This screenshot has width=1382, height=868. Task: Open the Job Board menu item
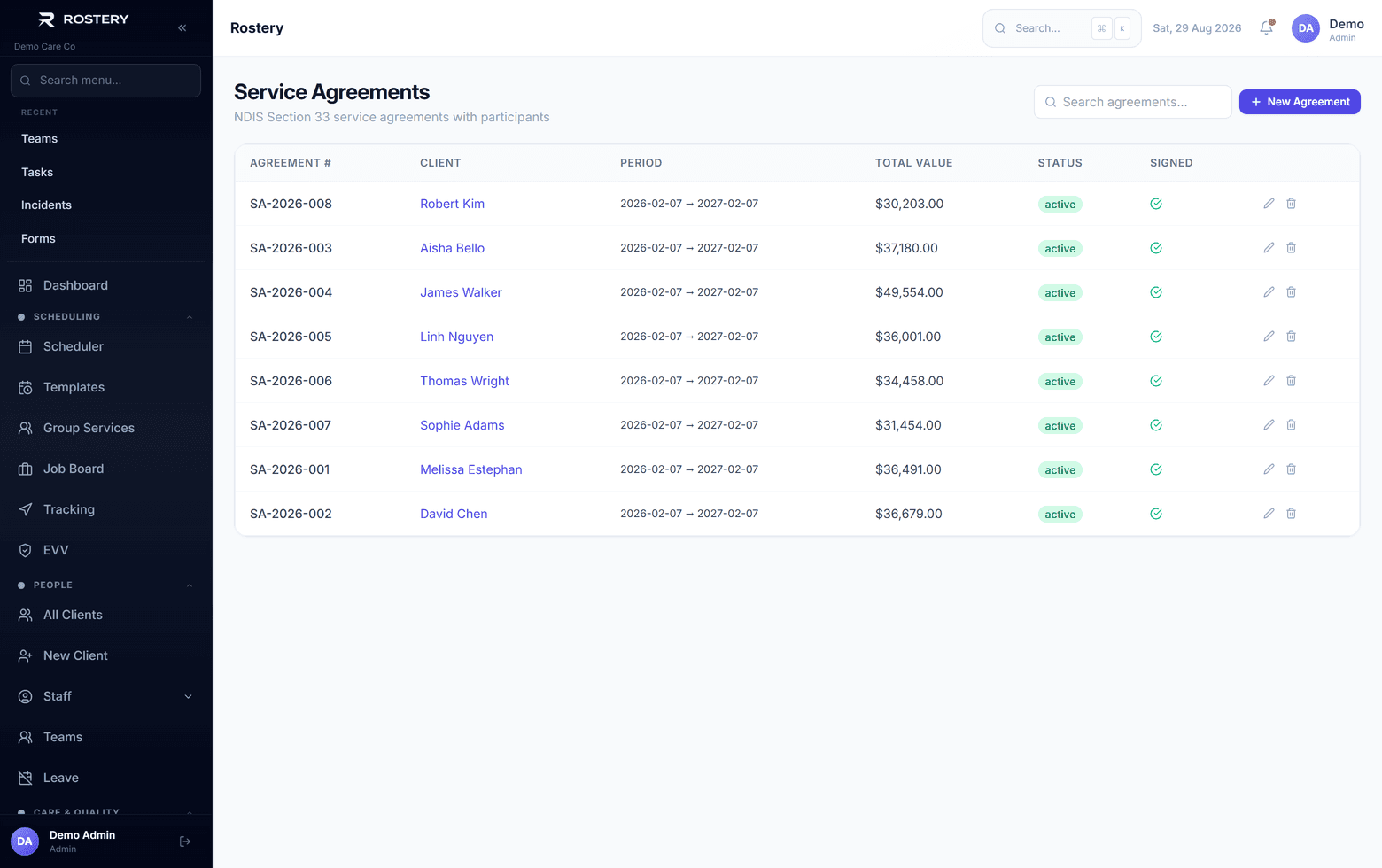(x=105, y=469)
